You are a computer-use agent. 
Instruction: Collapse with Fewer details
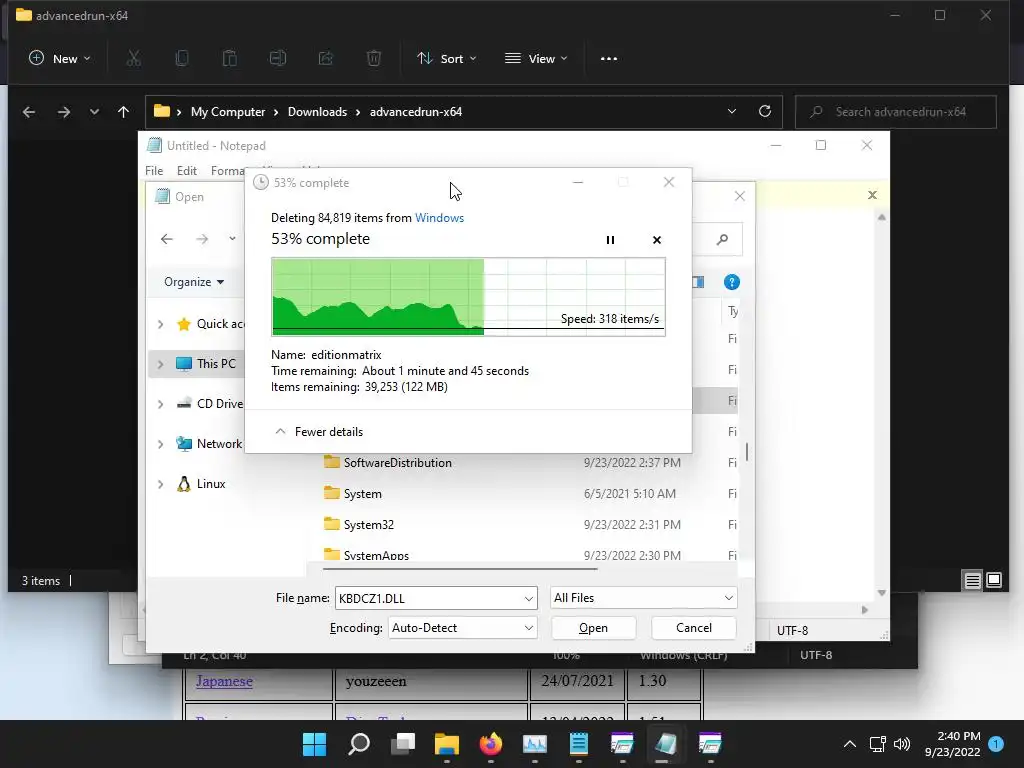coord(319,432)
